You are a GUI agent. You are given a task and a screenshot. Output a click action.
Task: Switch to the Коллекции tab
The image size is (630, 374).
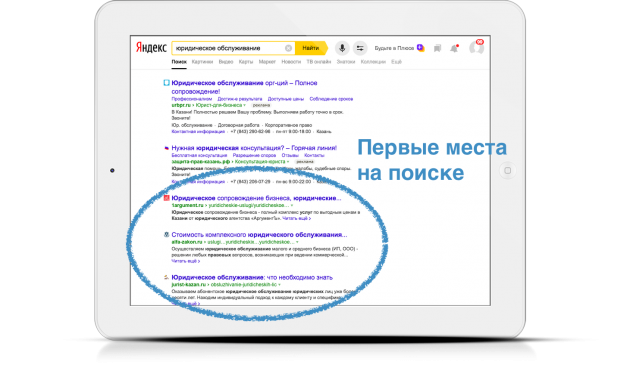coord(373,62)
